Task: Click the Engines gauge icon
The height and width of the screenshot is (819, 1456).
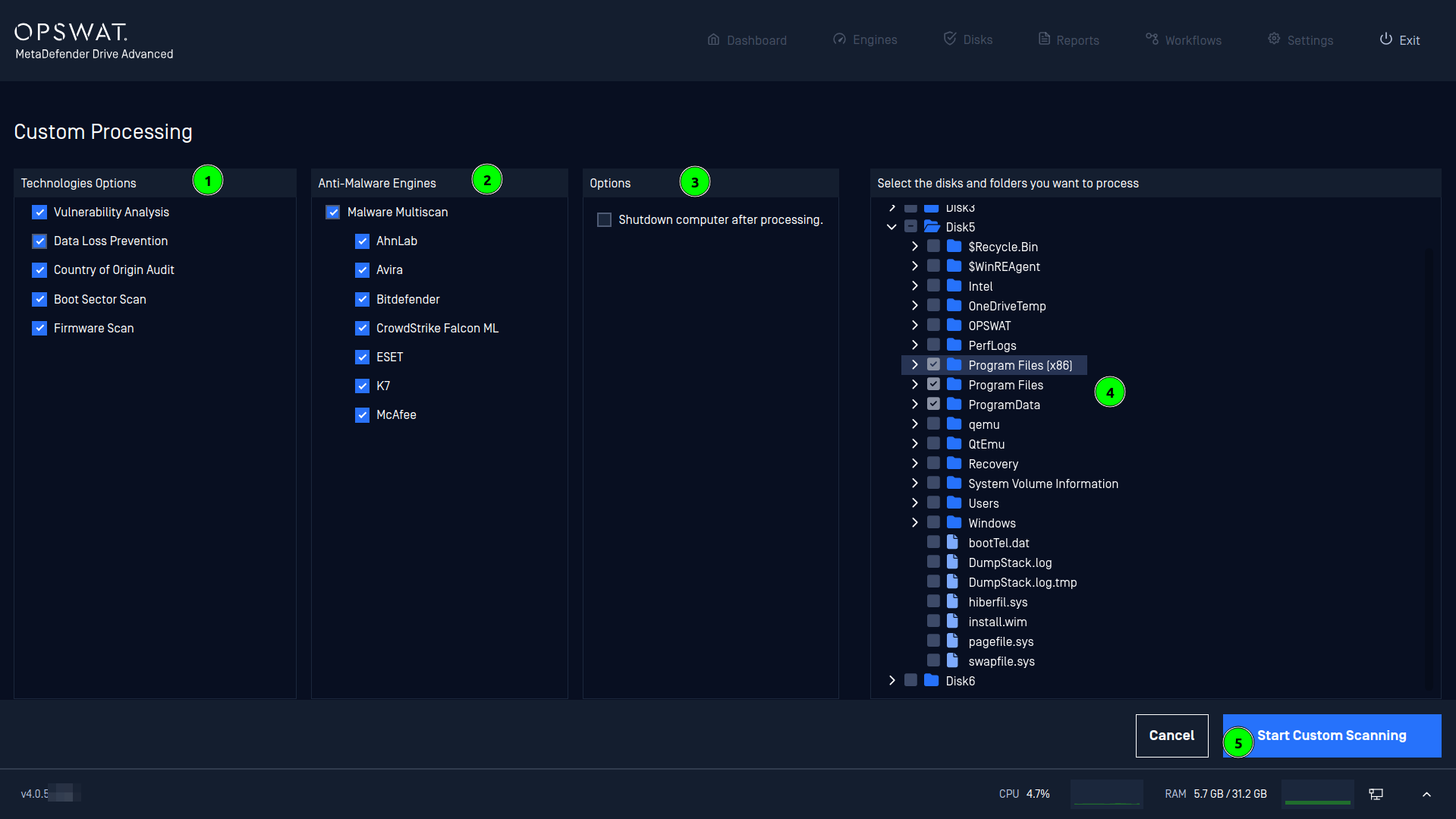Action: (x=839, y=39)
